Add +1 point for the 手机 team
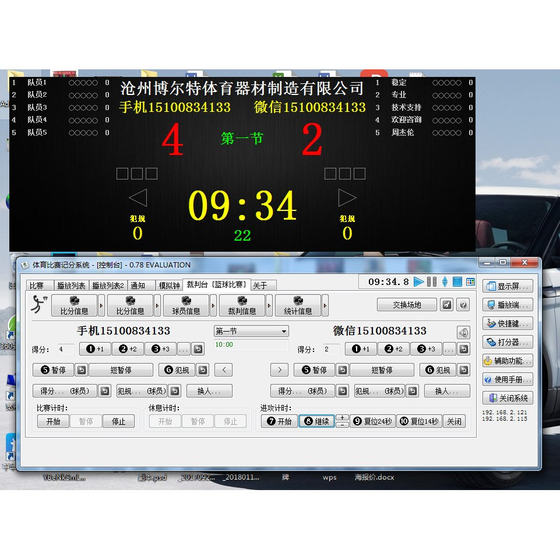 (x=95, y=349)
